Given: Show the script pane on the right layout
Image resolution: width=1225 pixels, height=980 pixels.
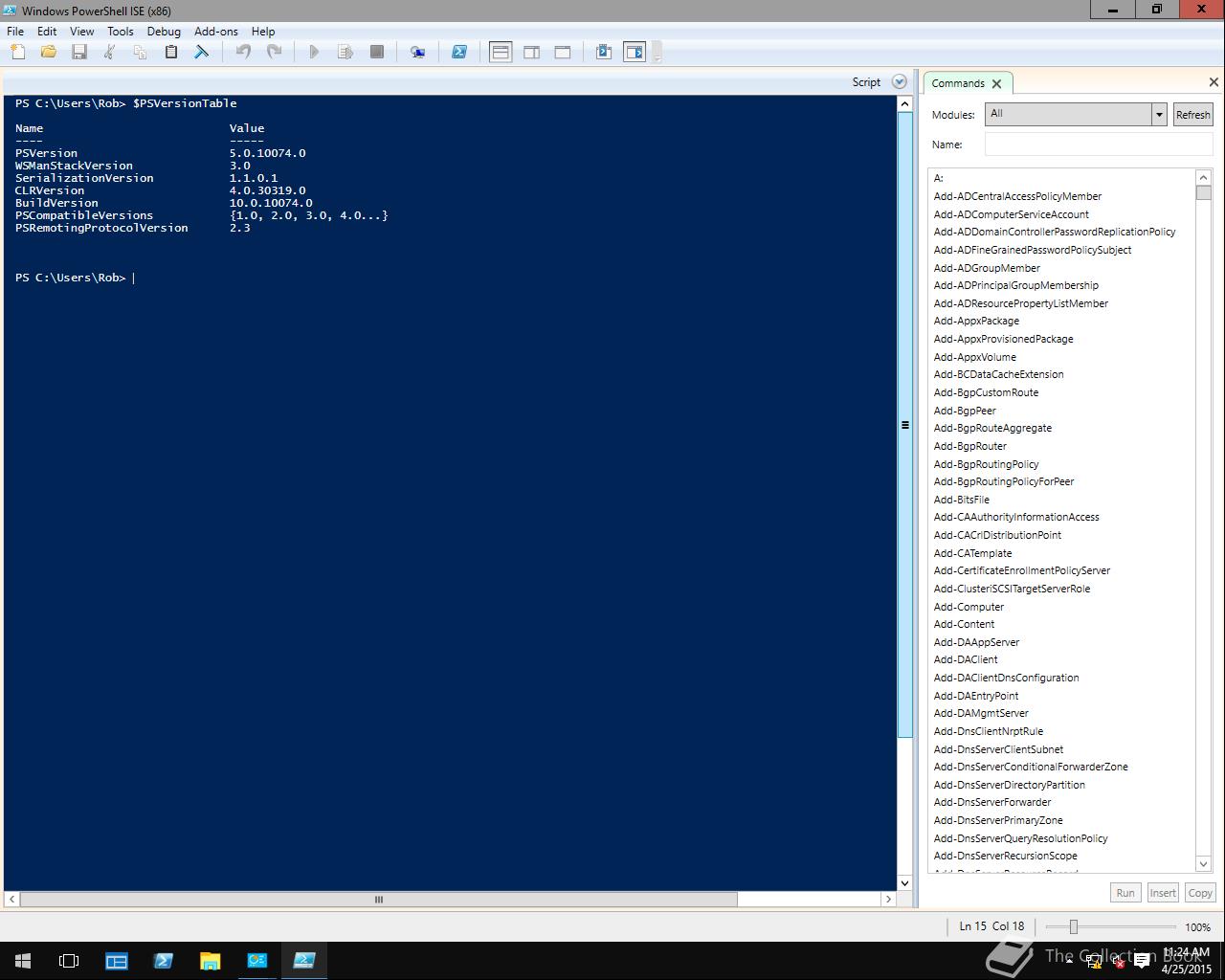Looking at the screenshot, I should [x=532, y=52].
